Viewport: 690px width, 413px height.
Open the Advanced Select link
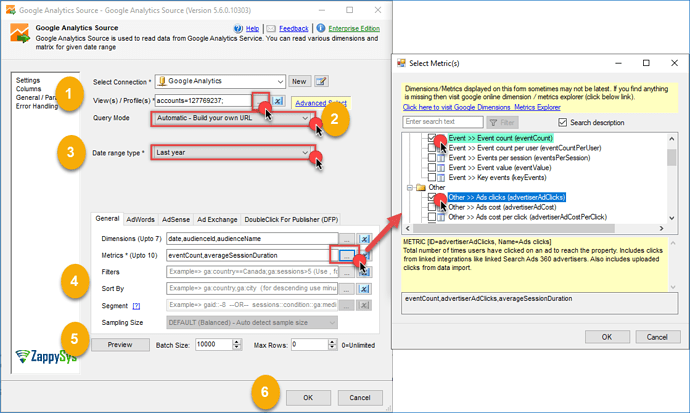tap(321, 103)
